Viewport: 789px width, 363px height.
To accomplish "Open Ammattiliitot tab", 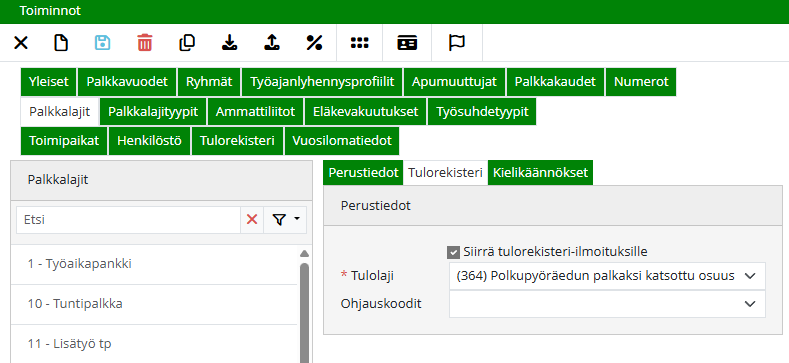I will [255, 112].
